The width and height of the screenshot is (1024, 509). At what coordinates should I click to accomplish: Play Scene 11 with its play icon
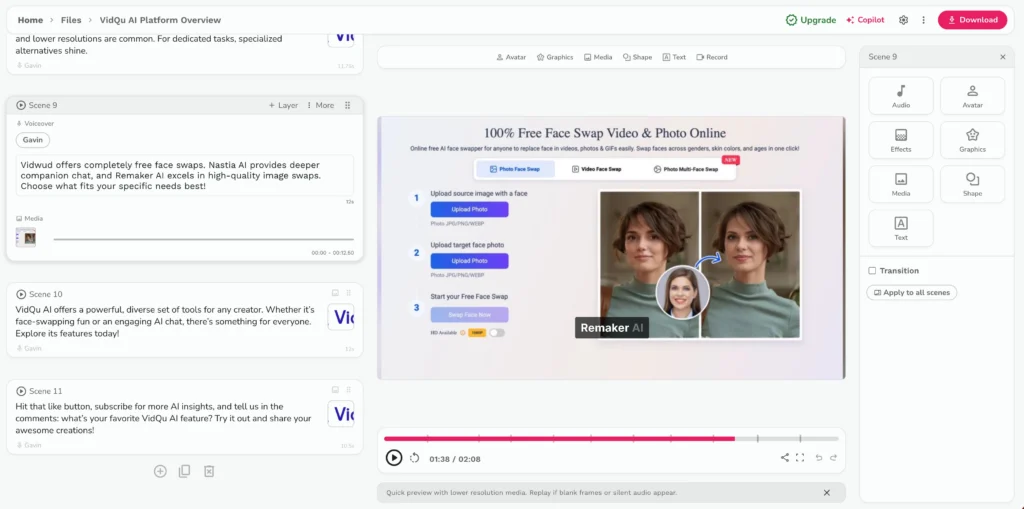click(x=21, y=391)
